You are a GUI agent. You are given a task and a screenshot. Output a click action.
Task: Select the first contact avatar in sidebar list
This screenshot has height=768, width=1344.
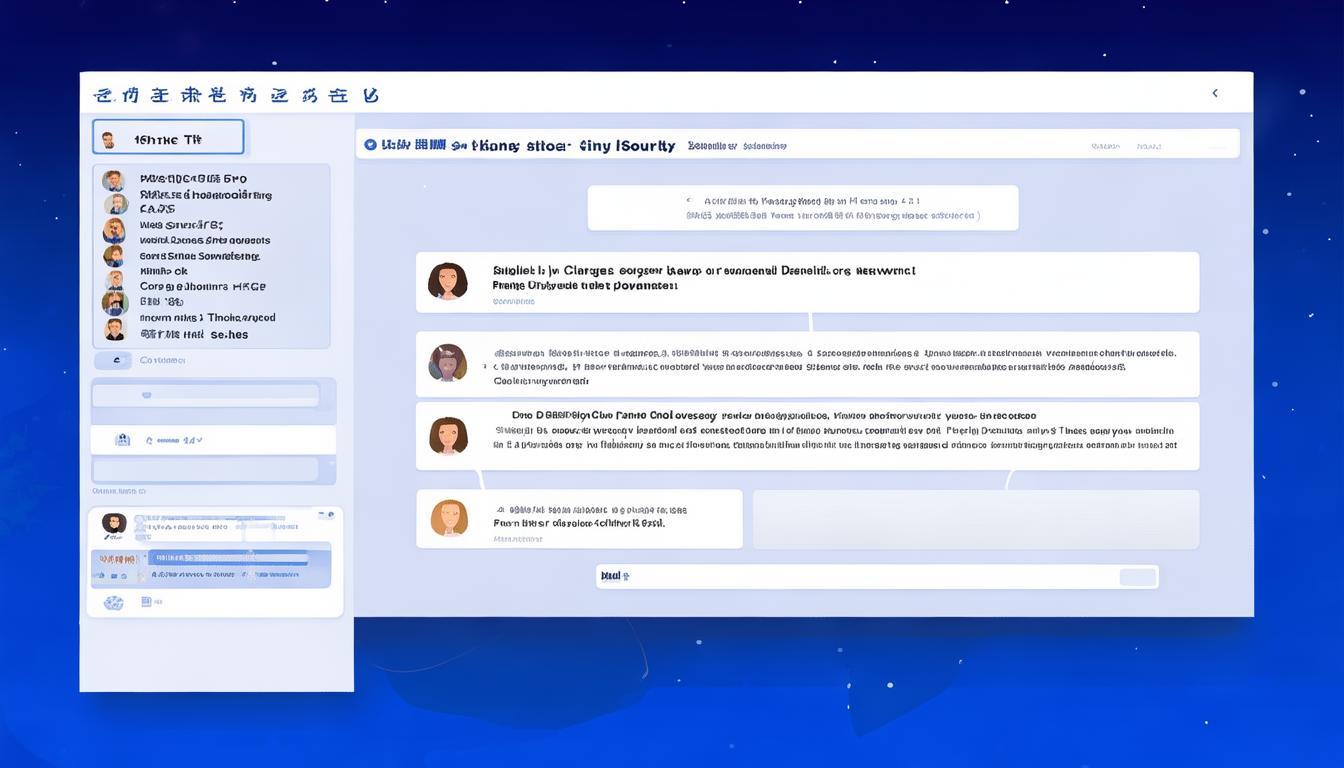point(114,180)
